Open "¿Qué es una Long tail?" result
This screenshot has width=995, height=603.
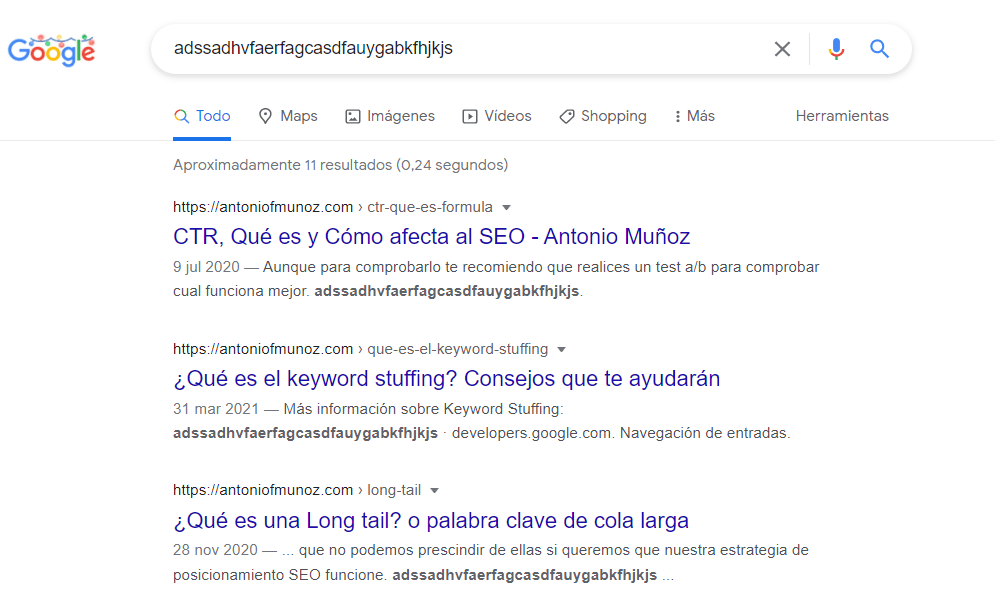point(430,521)
